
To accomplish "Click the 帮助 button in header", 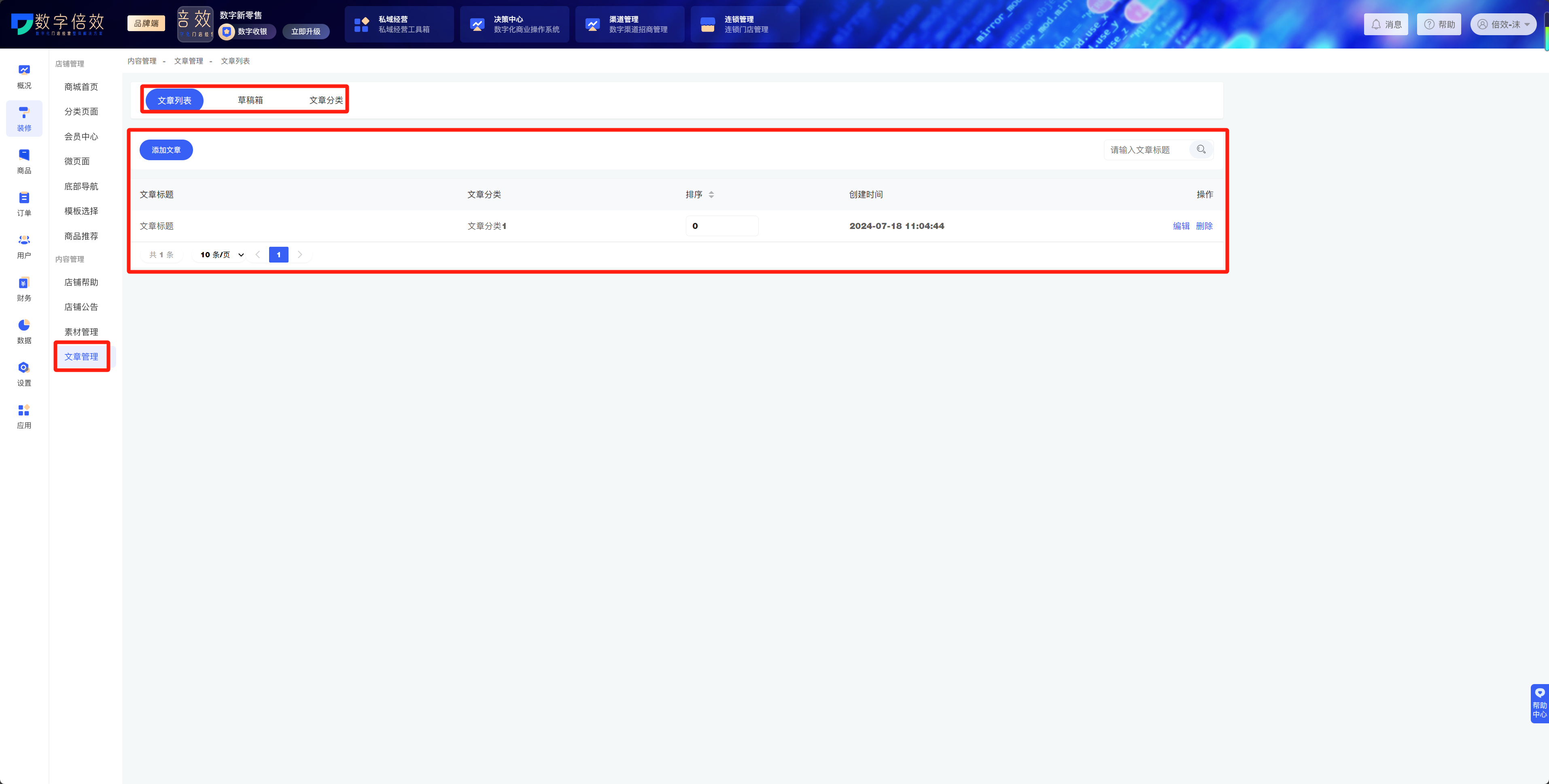I will tap(1439, 24).
